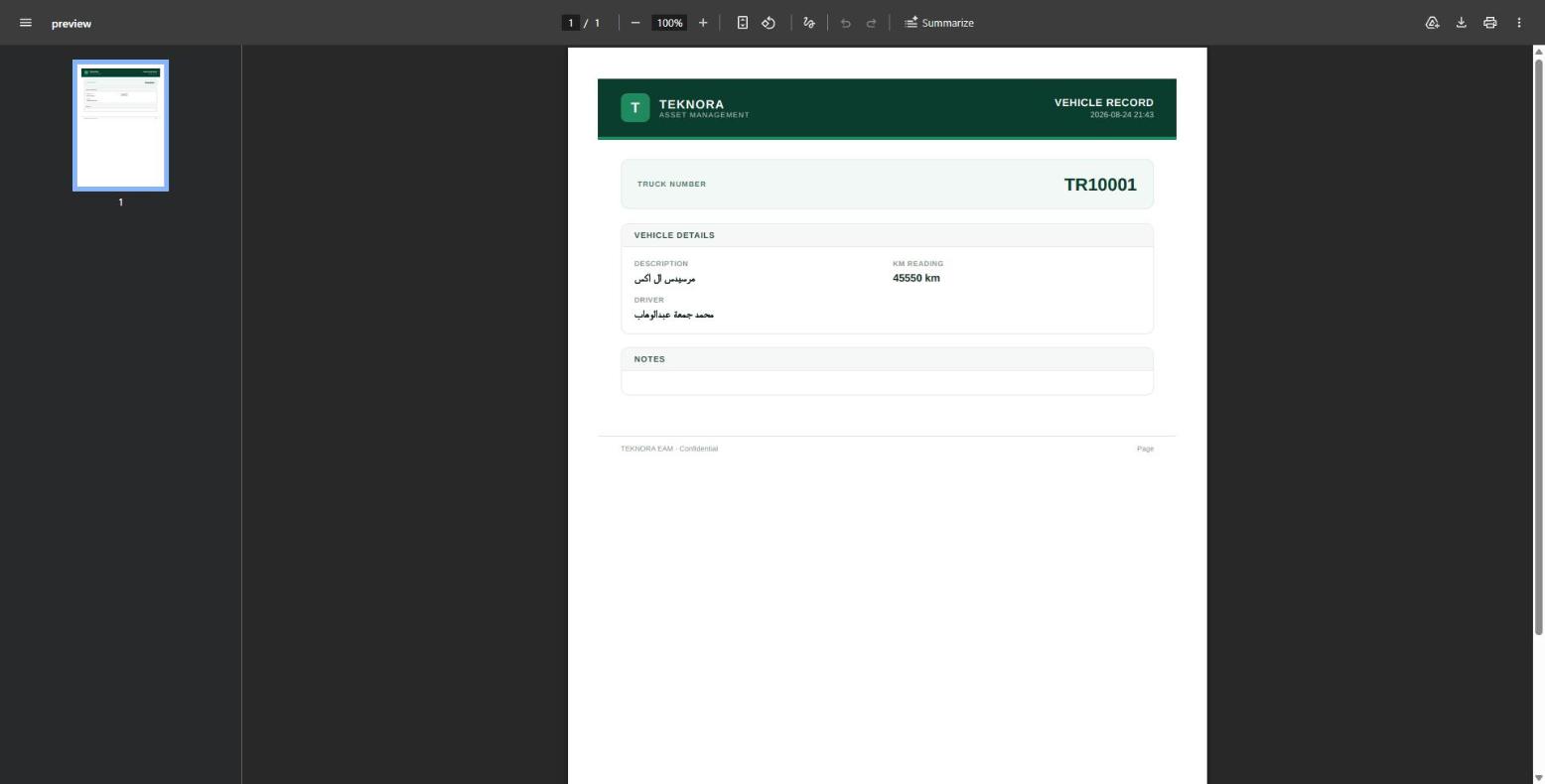1545x784 pixels.
Task: Click the 'VEHICLE DETAILS' section header
Action: (x=674, y=235)
